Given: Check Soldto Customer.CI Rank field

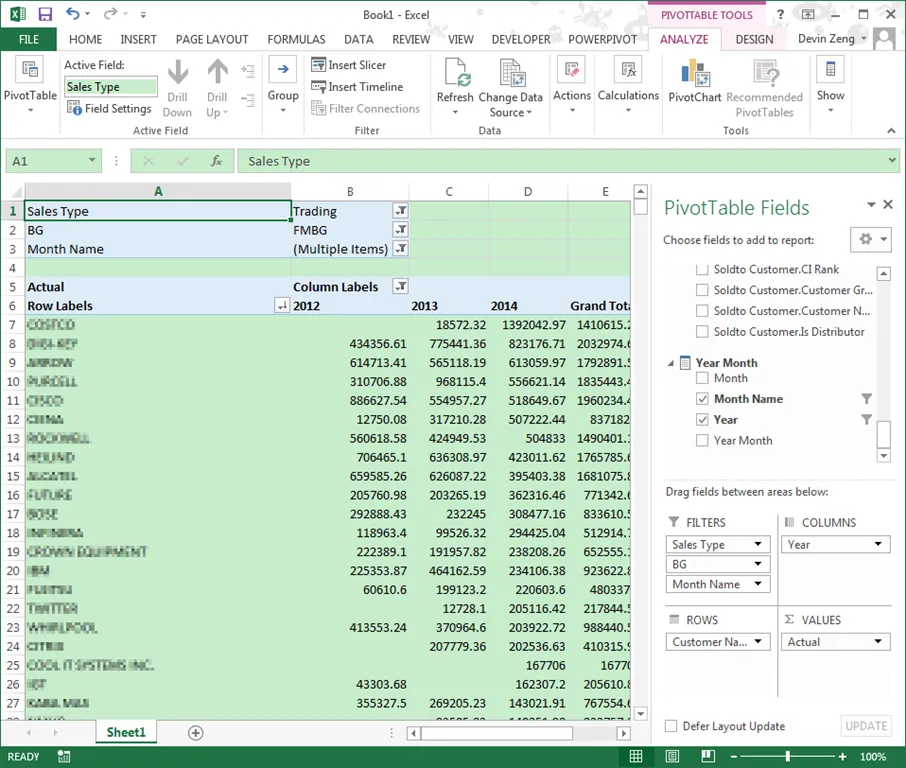Looking at the screenshot, I should (702, 269).
